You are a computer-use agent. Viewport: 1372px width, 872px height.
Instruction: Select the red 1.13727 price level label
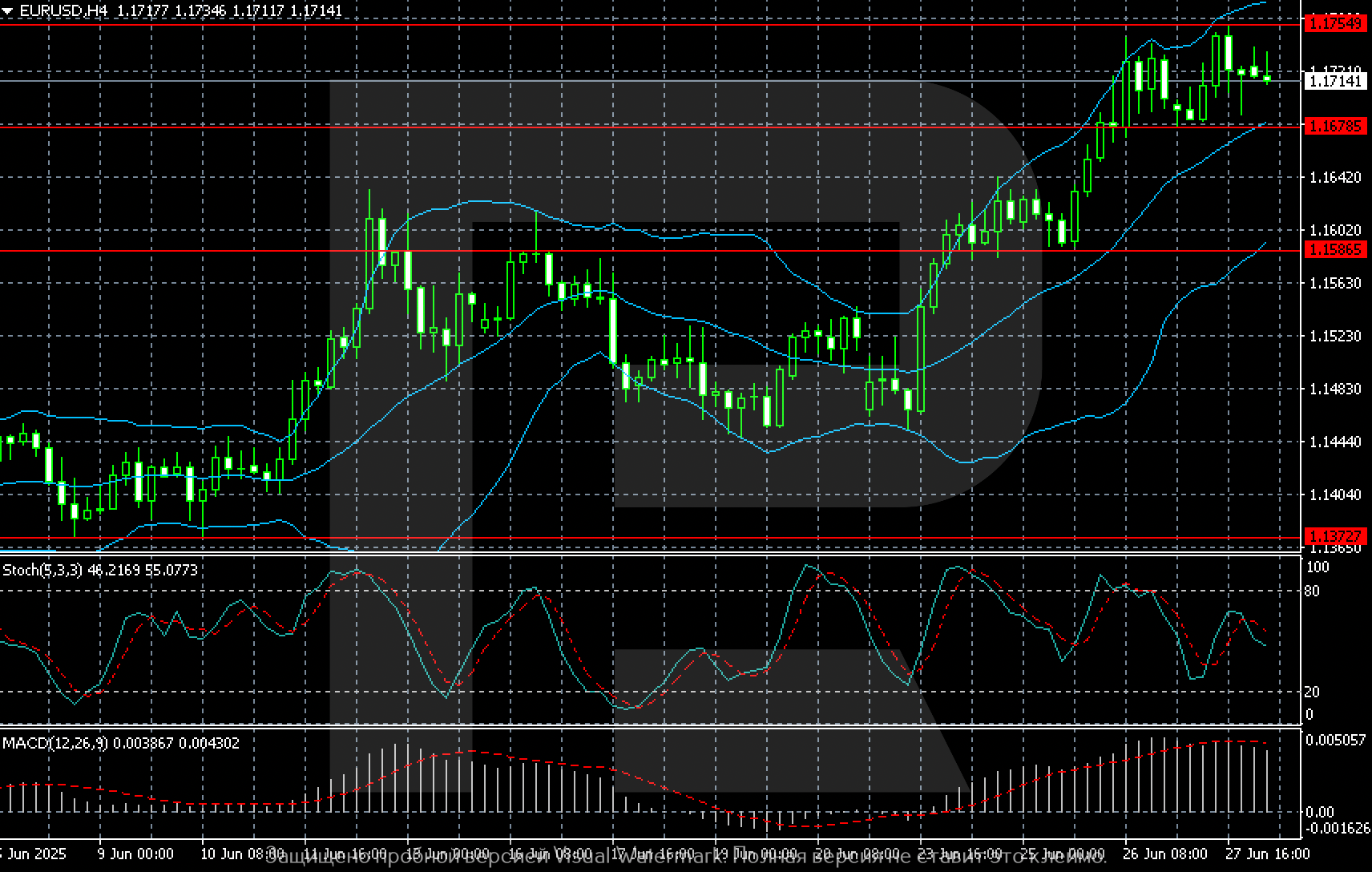click(x=1335, y=535)
